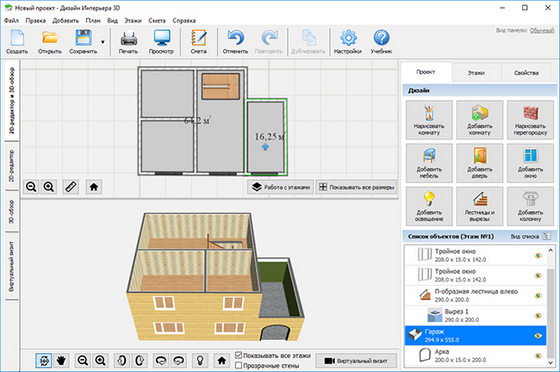Click Работа с этажами button
The width and height of the screenshot is (560, 372).
[280, 187]
